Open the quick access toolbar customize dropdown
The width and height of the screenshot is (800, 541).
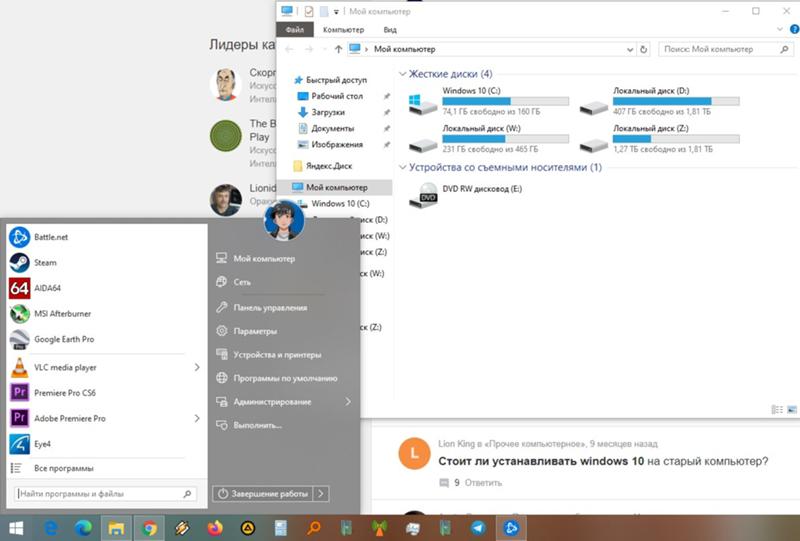(336, 11)
